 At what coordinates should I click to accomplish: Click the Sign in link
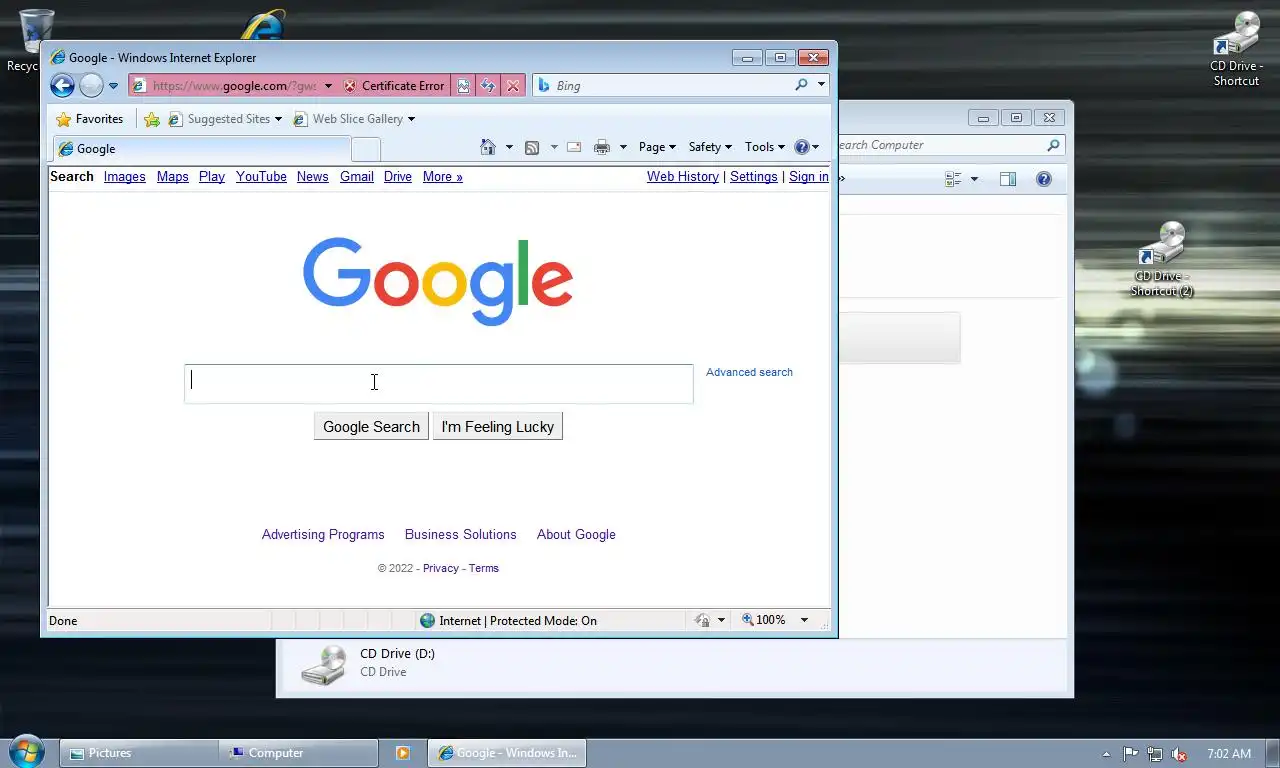point(808,177)
